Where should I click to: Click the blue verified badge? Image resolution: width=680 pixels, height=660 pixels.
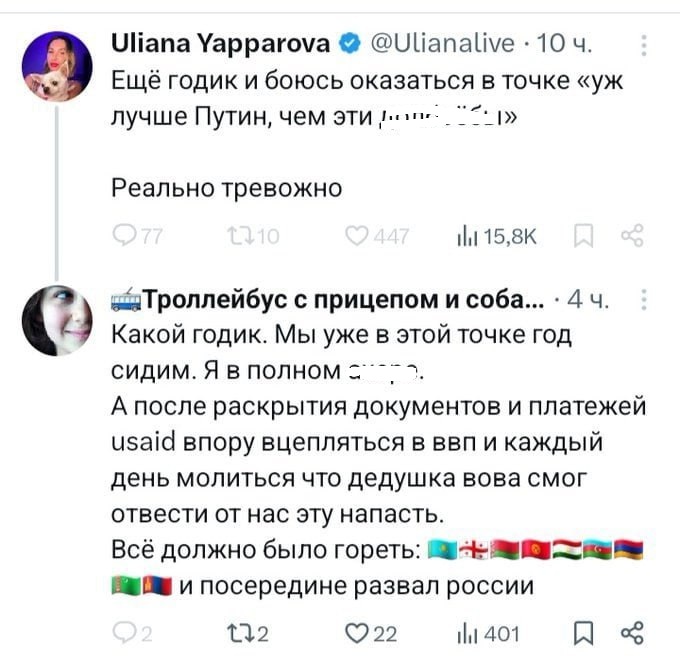click(x=351, y=45)
